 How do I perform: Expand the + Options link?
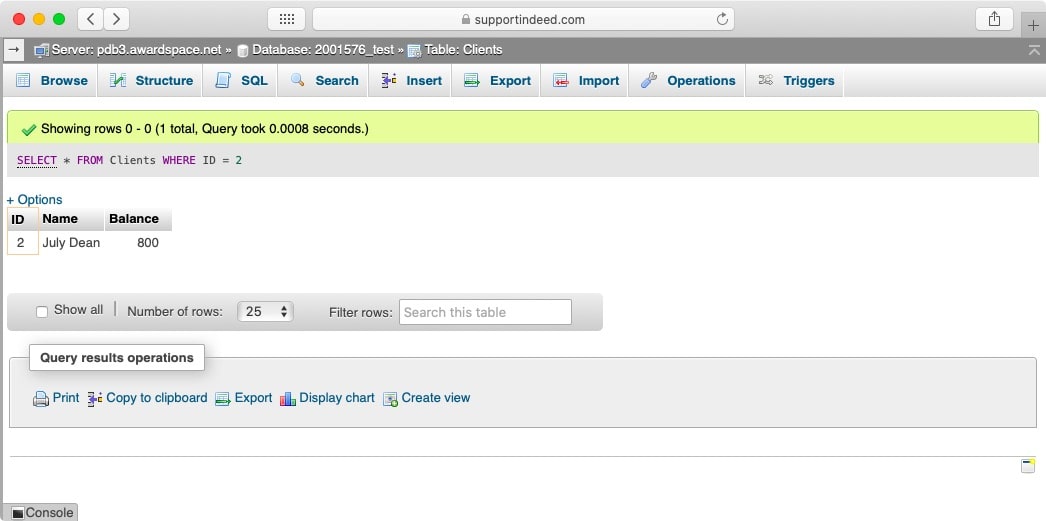pyautogui.click(x=35, y=200)
